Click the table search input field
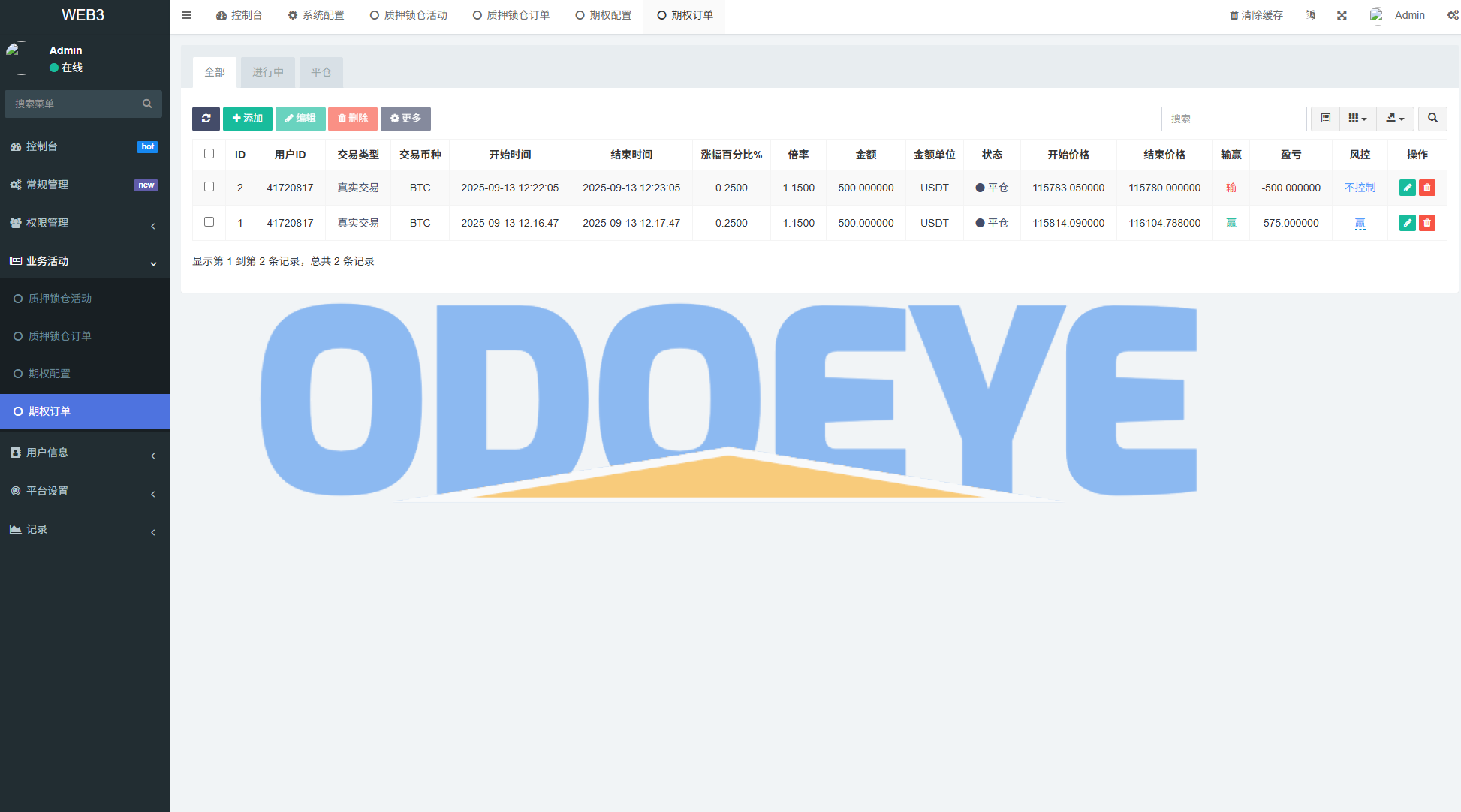The height and width of the screenshot is (812, 1461). click(1234, 119)
